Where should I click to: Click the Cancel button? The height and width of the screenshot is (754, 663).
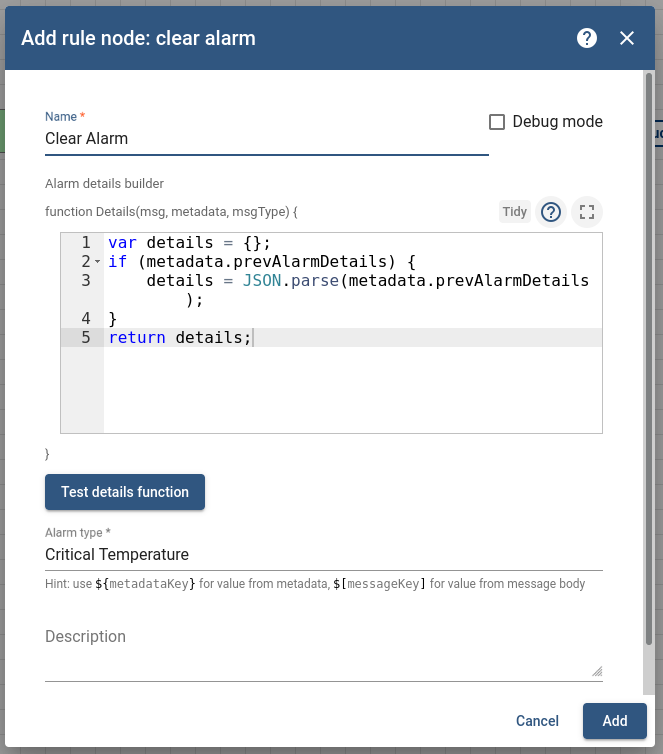pos(537,721)
